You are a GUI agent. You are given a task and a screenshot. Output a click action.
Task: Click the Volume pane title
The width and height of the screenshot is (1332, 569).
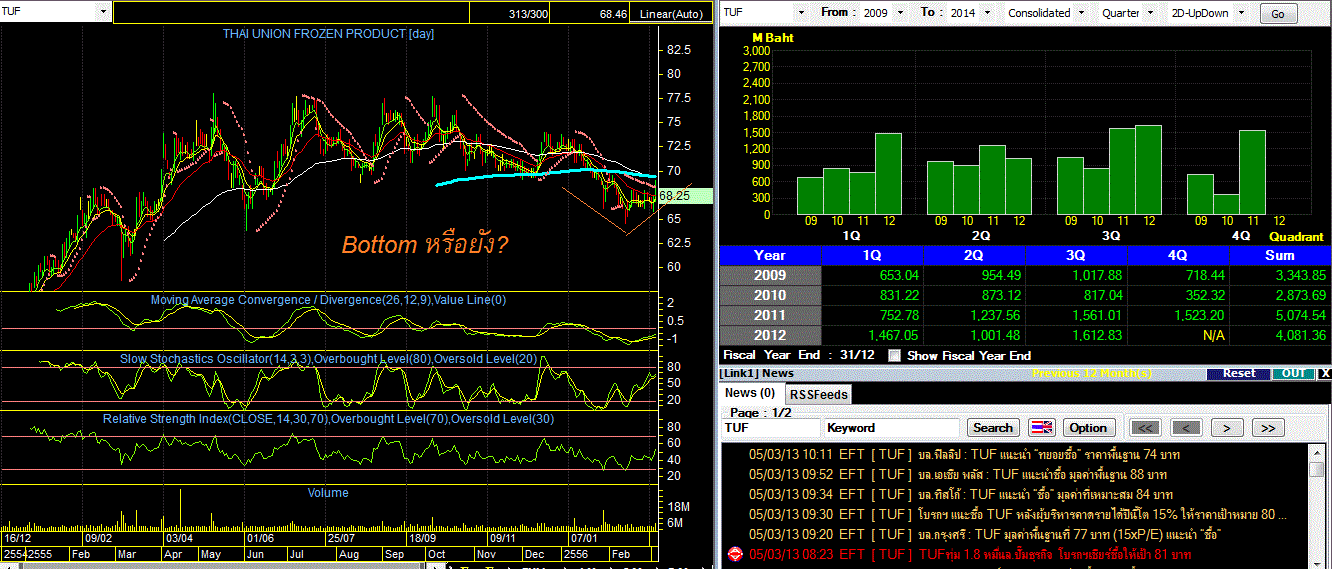click(x=328, y=492)
